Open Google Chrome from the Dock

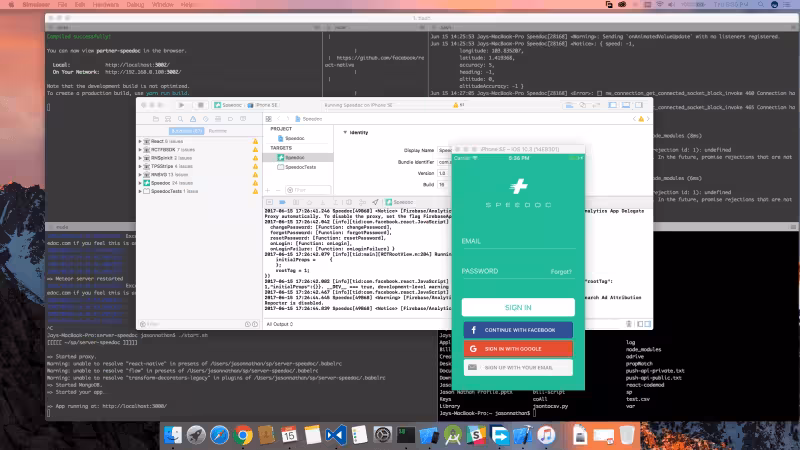[x=243, y=436]
